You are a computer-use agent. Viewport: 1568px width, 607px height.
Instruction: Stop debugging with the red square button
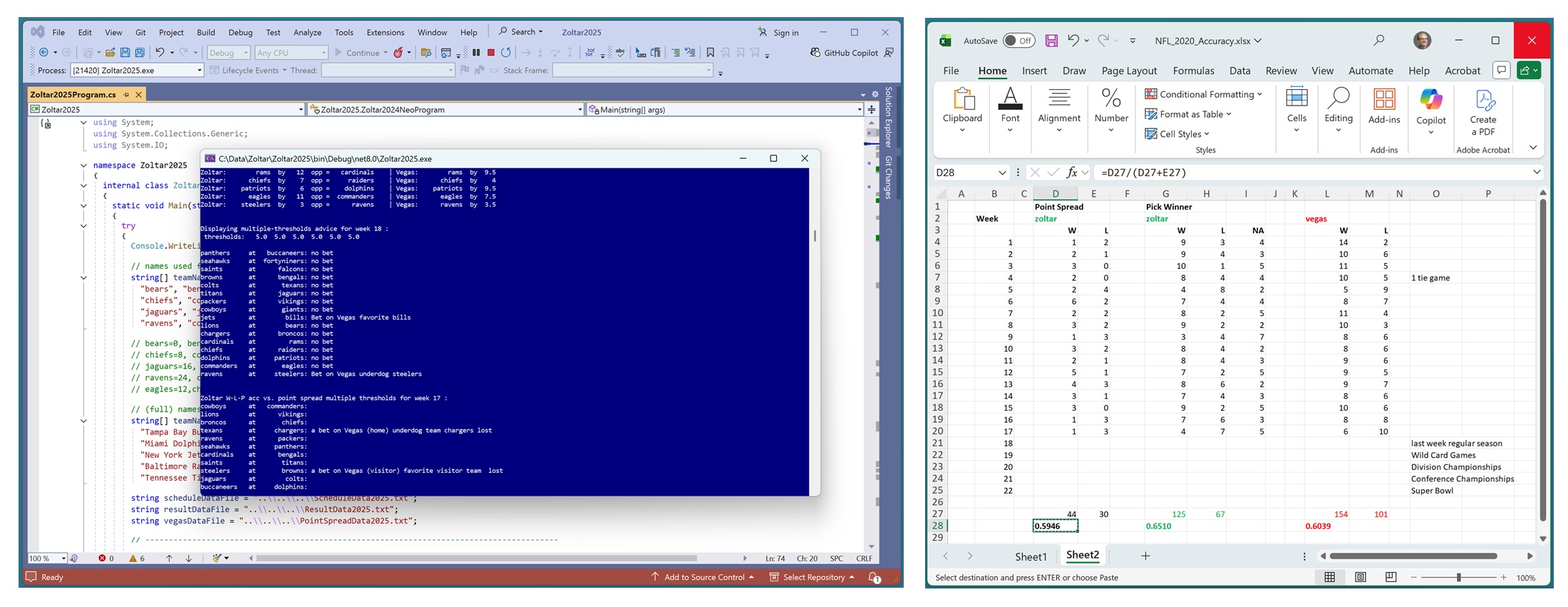[491, 53]
